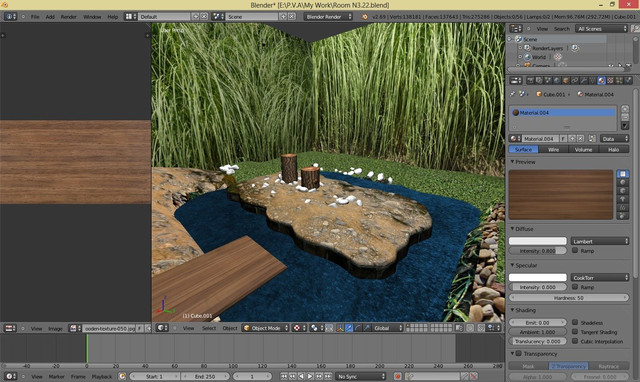Select Material.004 slot in material list
The image size is (640, 382).
[x=562, y=113]
